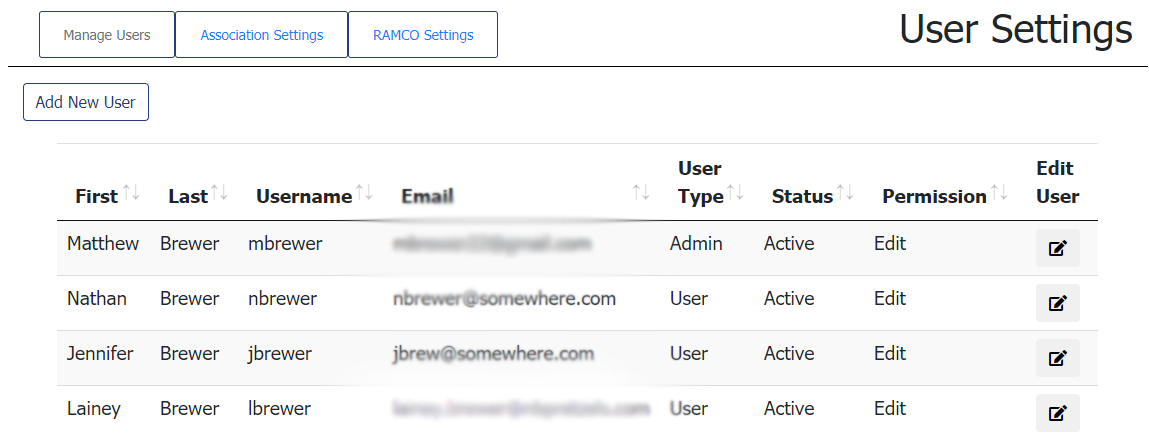Image resolution: width=1149 pixels, height=433 pixels.
Task: Click the nbrewer@somewhere.com email cell
Action: [x=504, y=299]
